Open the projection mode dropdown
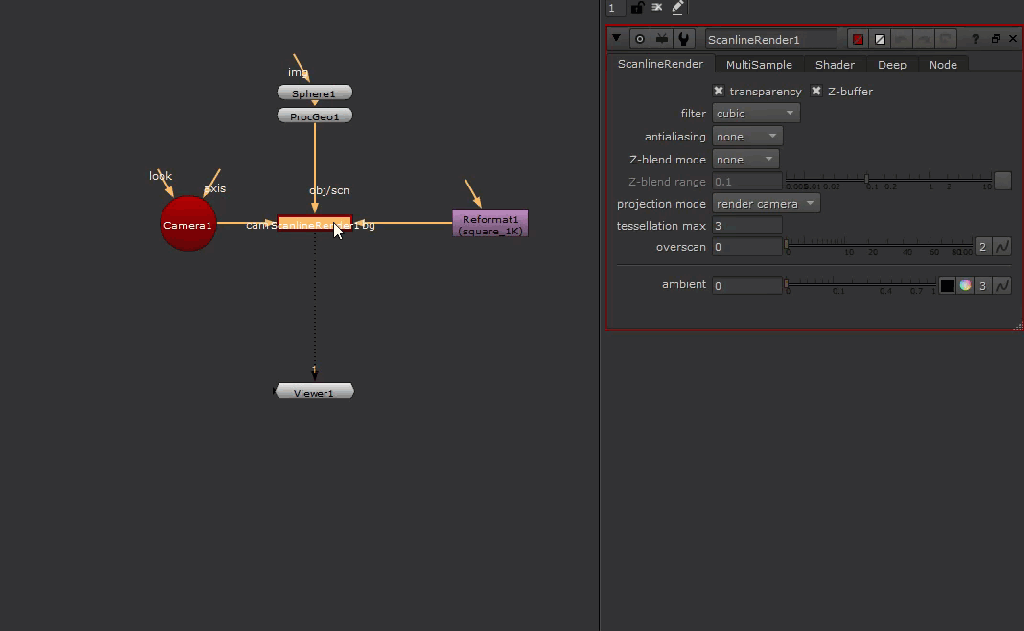The image size is (1024, 631). (x=766, y=204)
